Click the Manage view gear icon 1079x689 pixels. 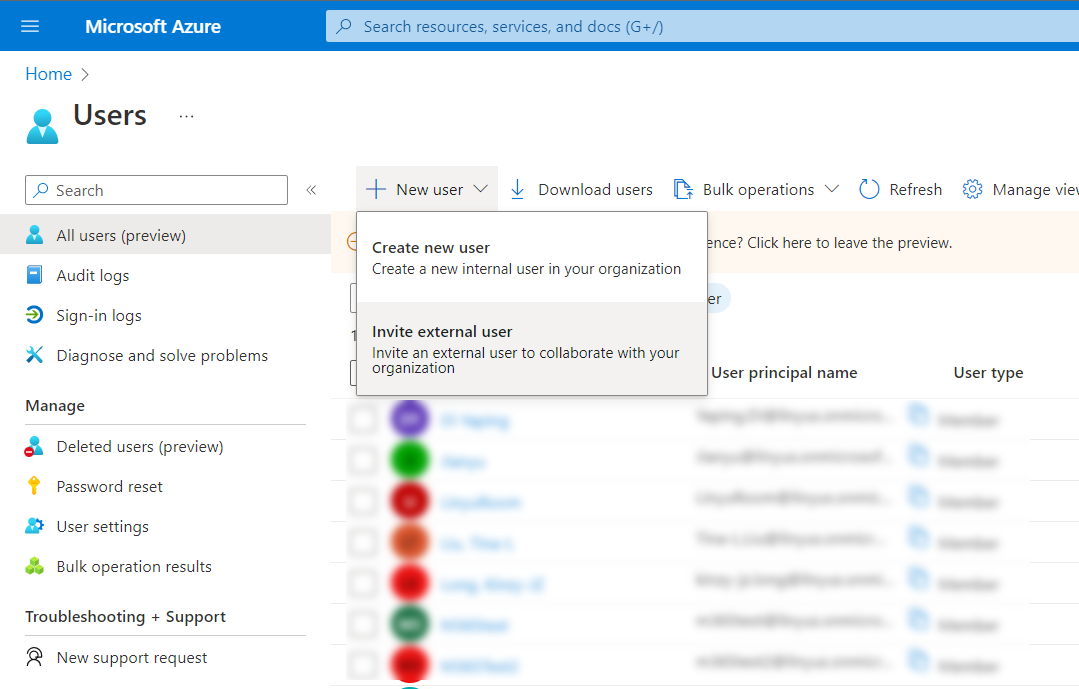coord(972,189)
